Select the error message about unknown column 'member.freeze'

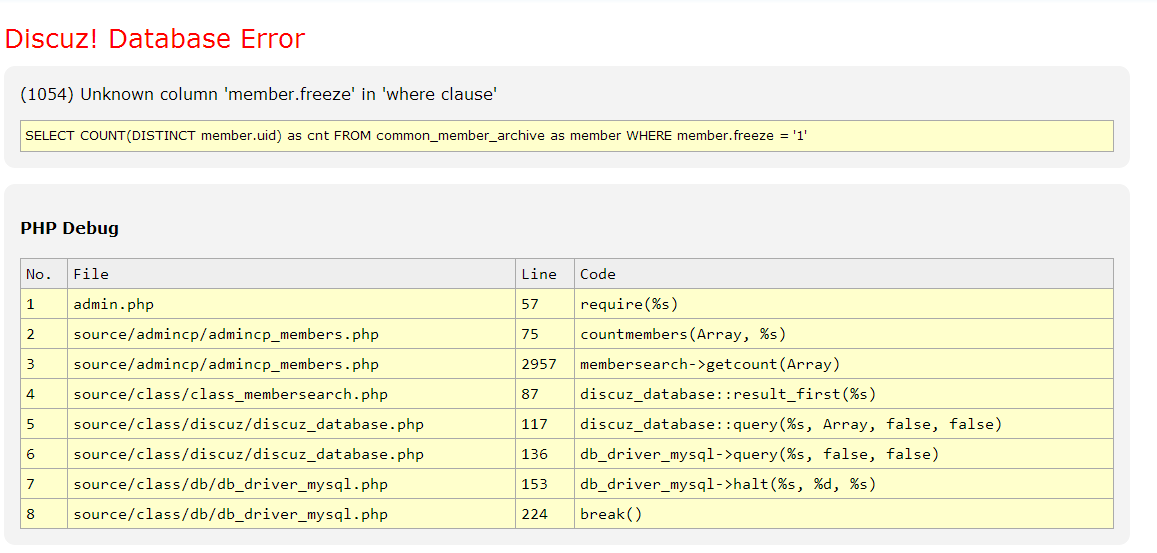tap(258, 95)
